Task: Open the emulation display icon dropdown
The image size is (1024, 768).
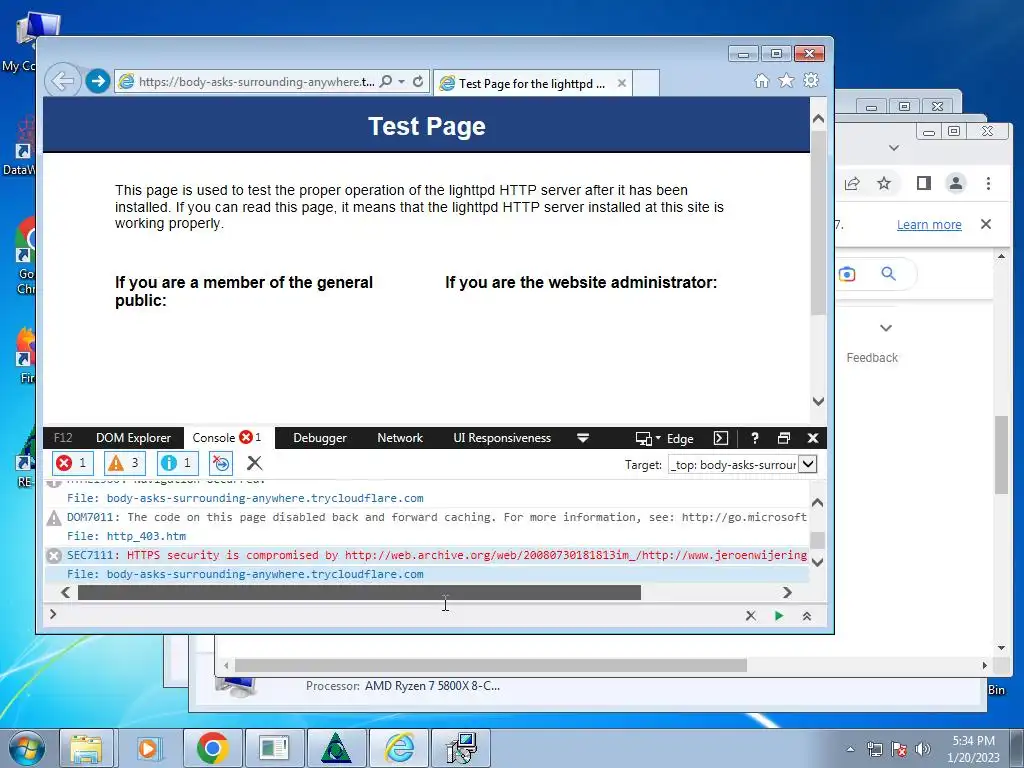Action: [648, 439]
